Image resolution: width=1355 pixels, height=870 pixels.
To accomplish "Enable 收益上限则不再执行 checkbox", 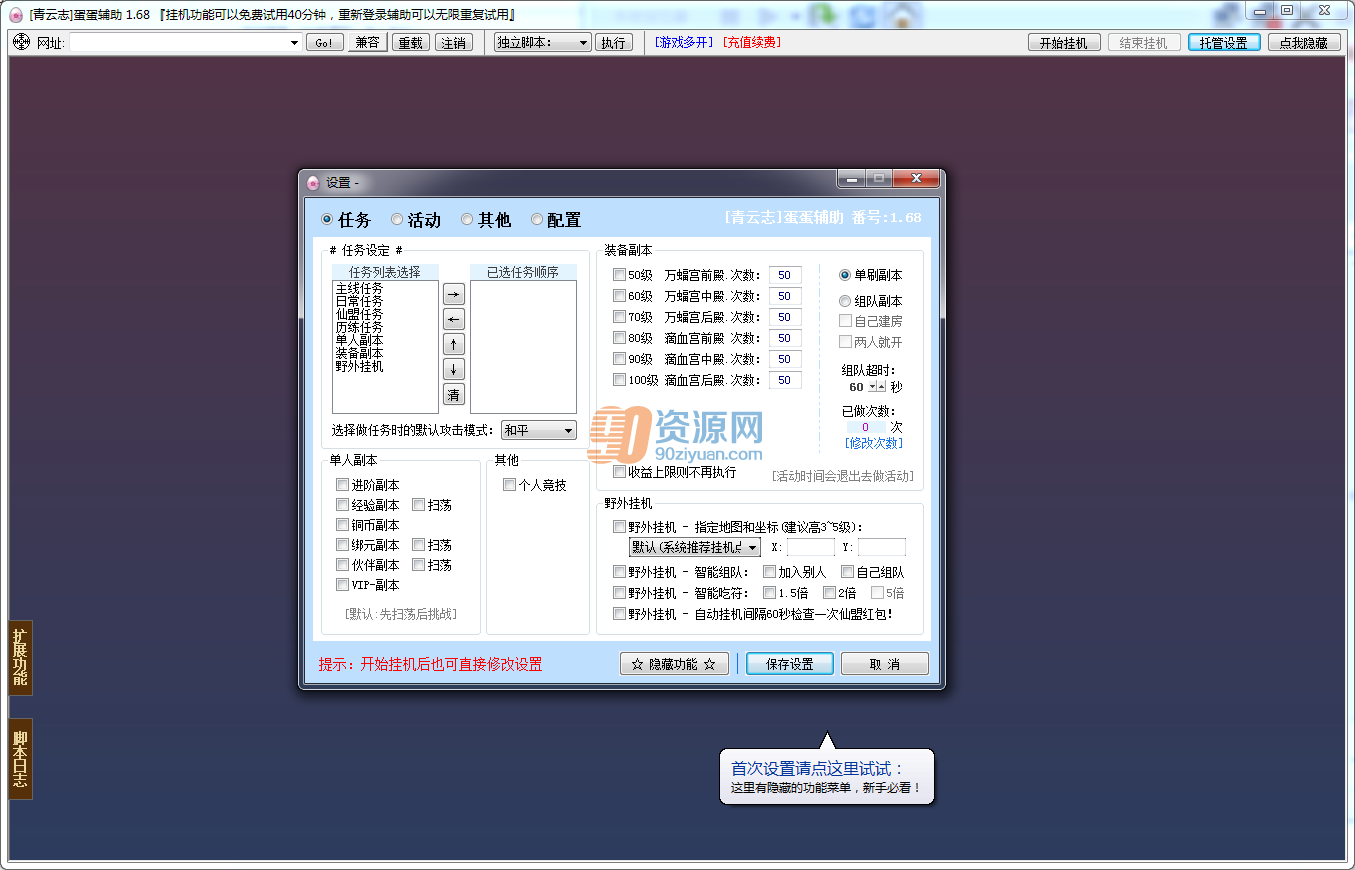I will [619, 471].
